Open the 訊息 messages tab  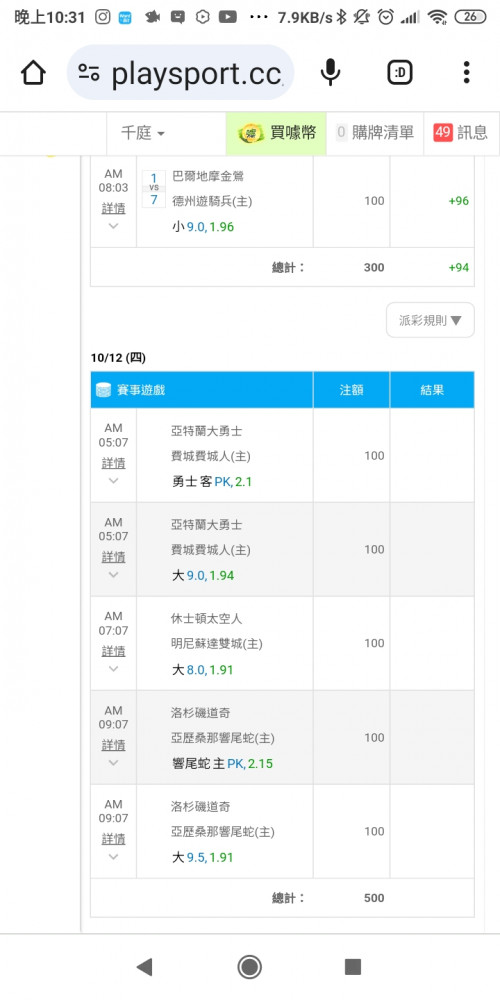pyautogui.click(x=461, y=133)
